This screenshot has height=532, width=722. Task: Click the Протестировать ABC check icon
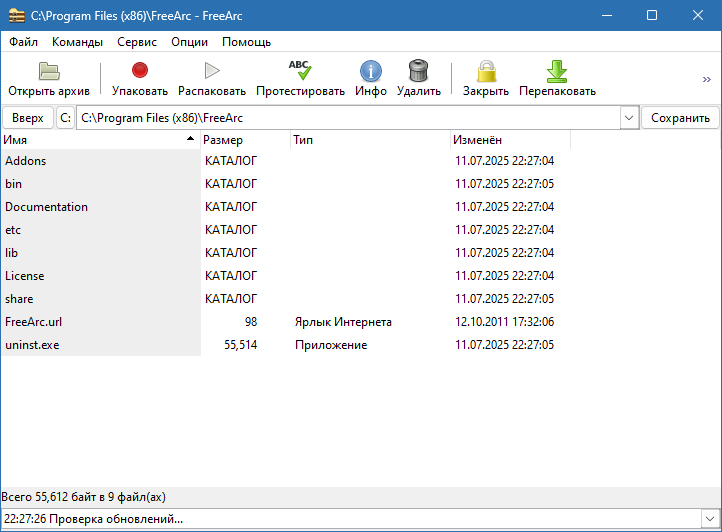(300, 70)
